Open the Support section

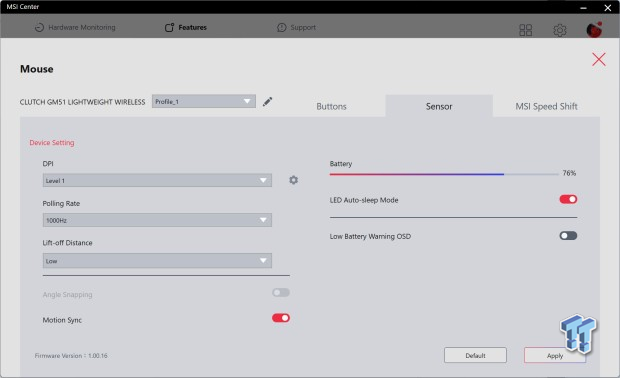click(296, 27)
